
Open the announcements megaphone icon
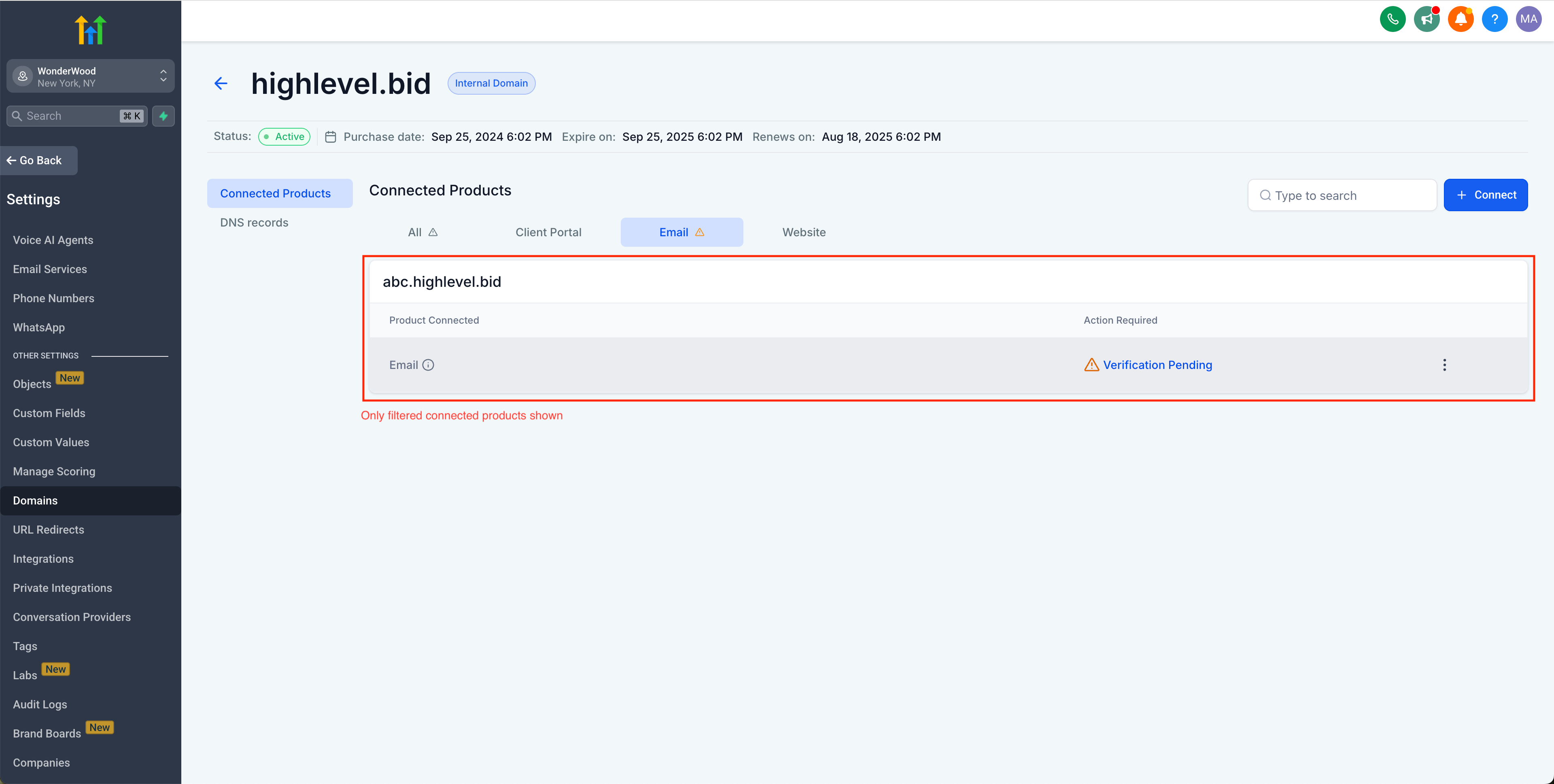coord(1427,19)
